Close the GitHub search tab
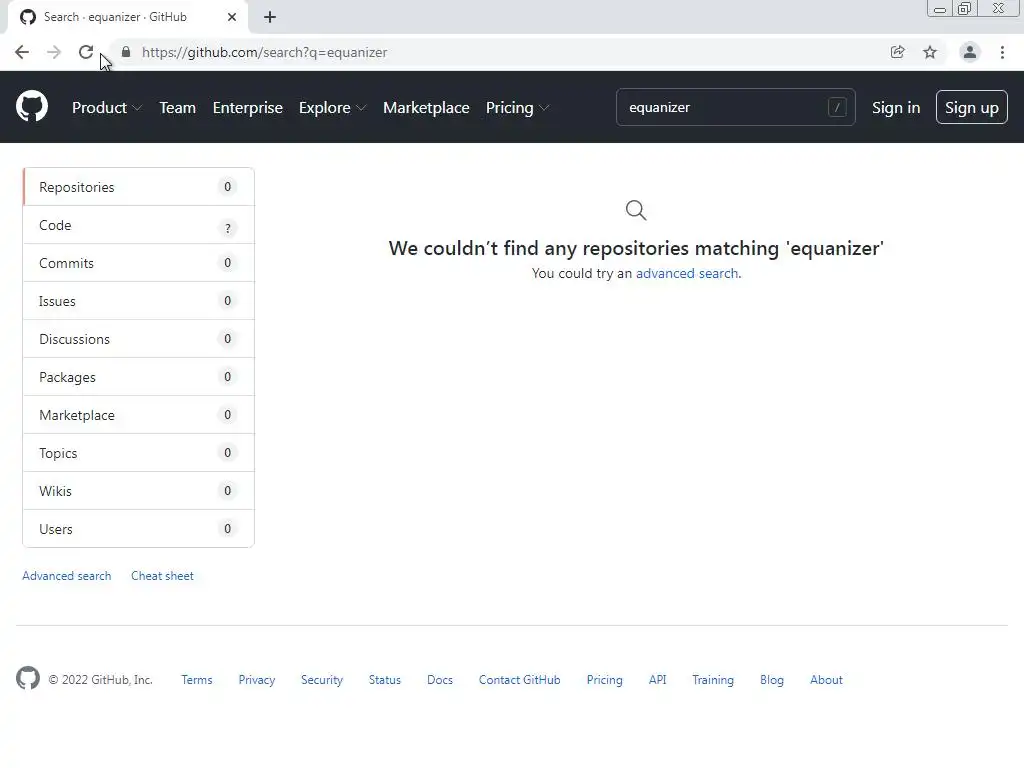1024x768 pixels. coord(232,17)
